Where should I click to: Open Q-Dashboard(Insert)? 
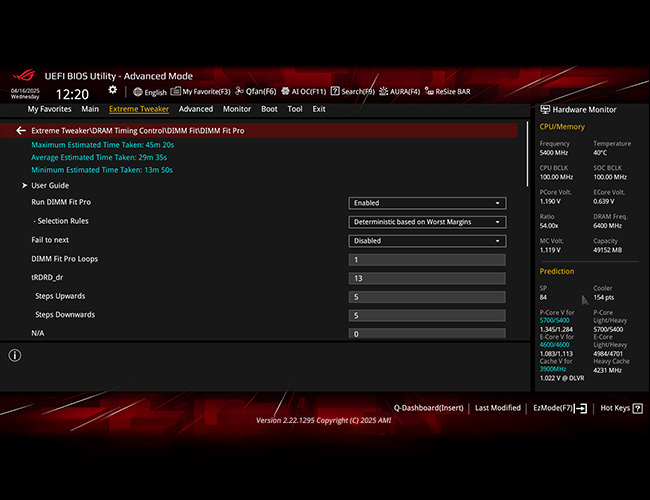[x=428, y=408]
